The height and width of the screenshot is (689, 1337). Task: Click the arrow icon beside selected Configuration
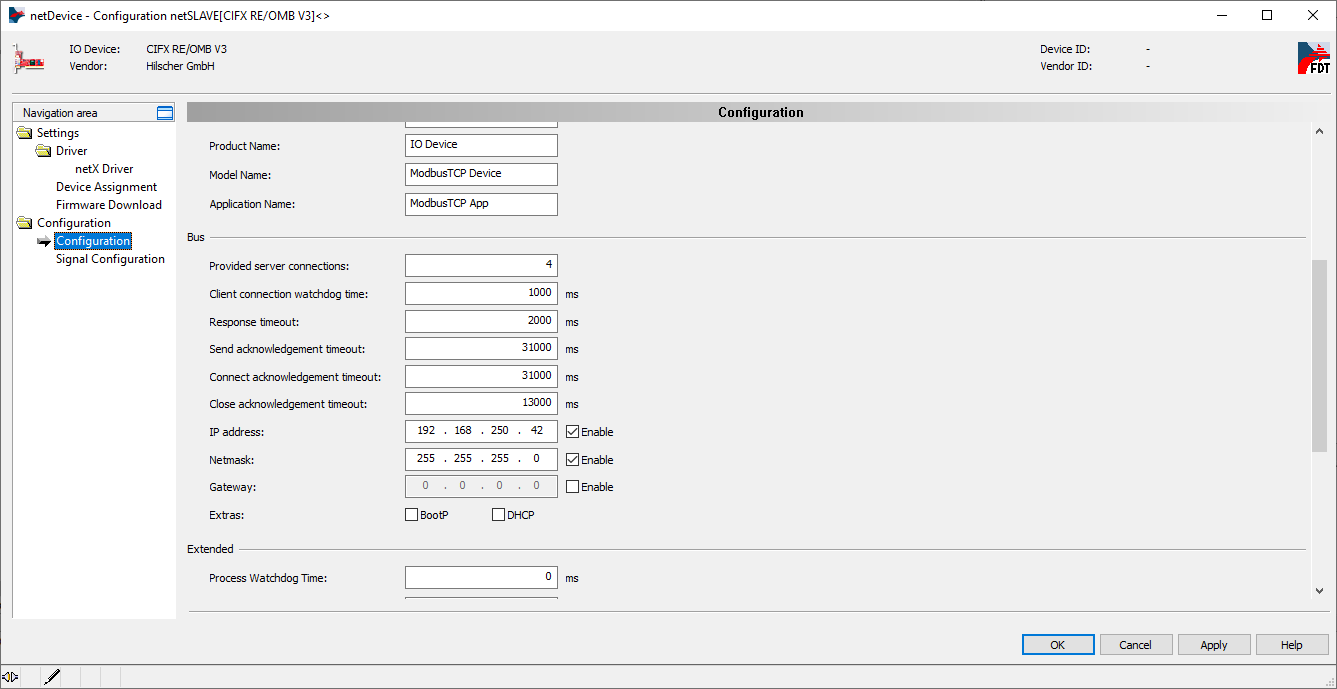click(x=44, y=242)
